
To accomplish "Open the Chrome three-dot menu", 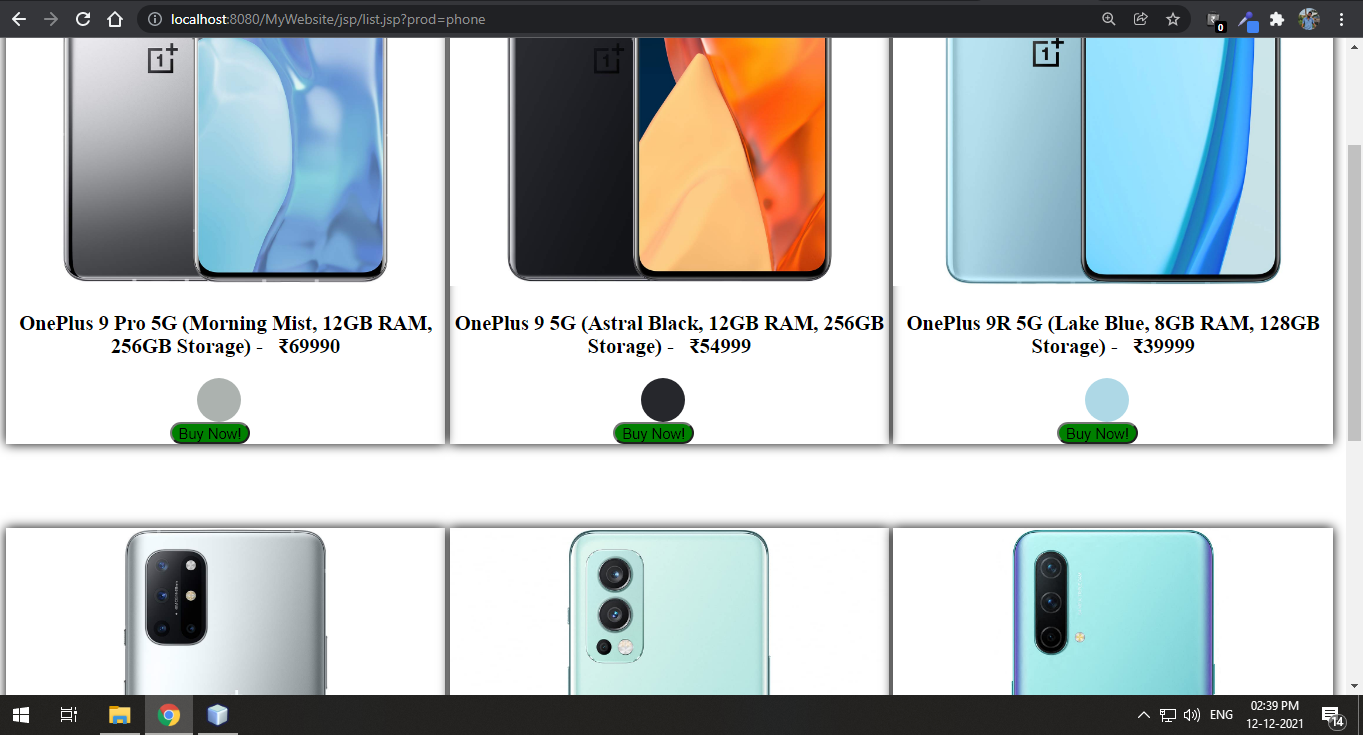I will 1341,19.
